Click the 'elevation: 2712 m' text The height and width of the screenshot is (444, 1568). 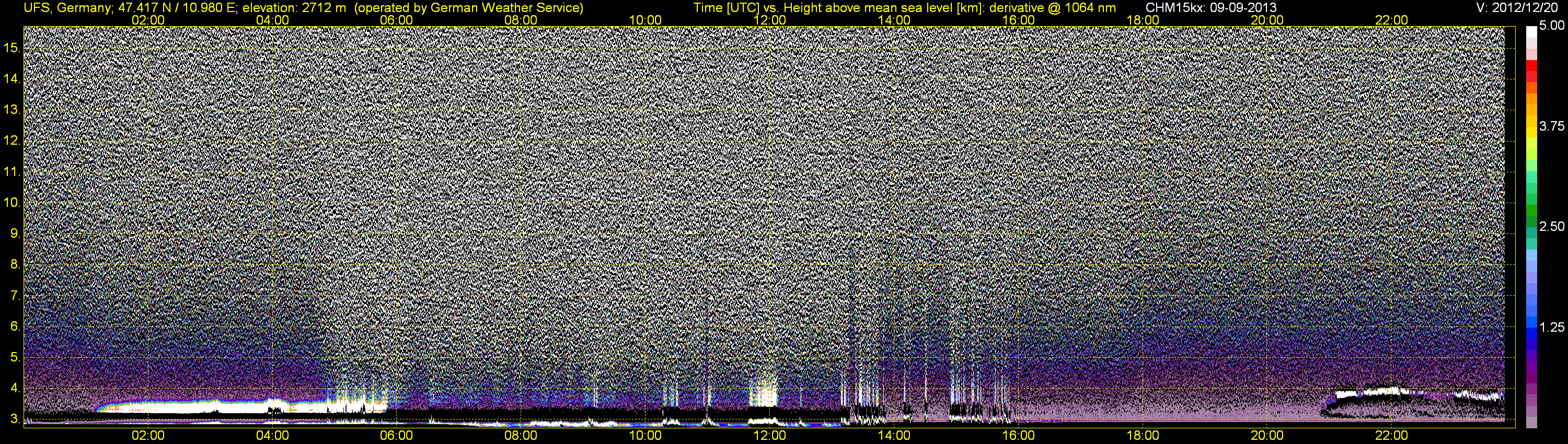[295, 8]
